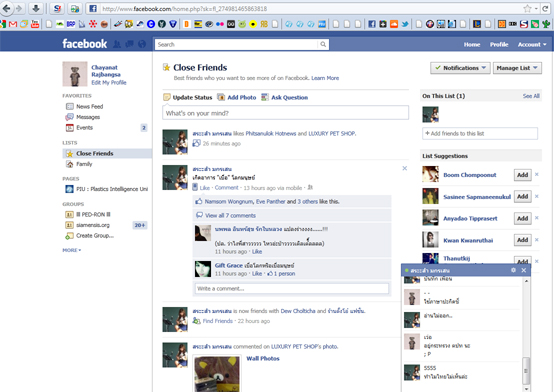Open the Notifications dropdown
Image resolution: width=554 pixels, height=392 pixels.
pos(460,68)
